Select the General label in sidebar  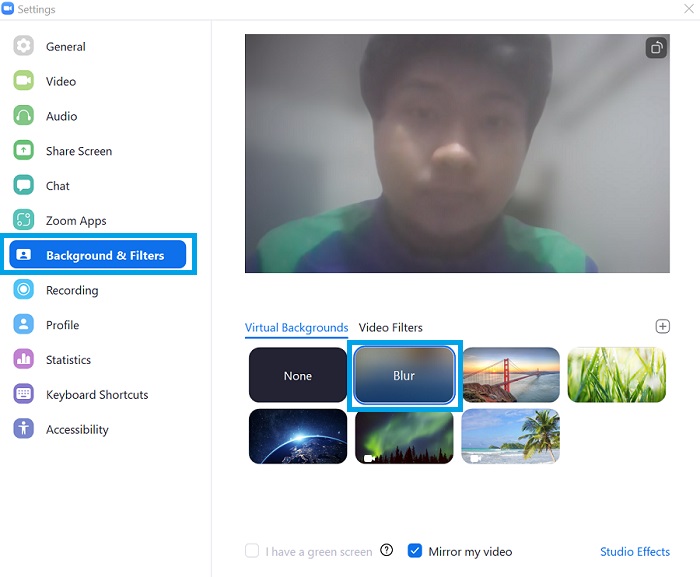click(66, 47)
